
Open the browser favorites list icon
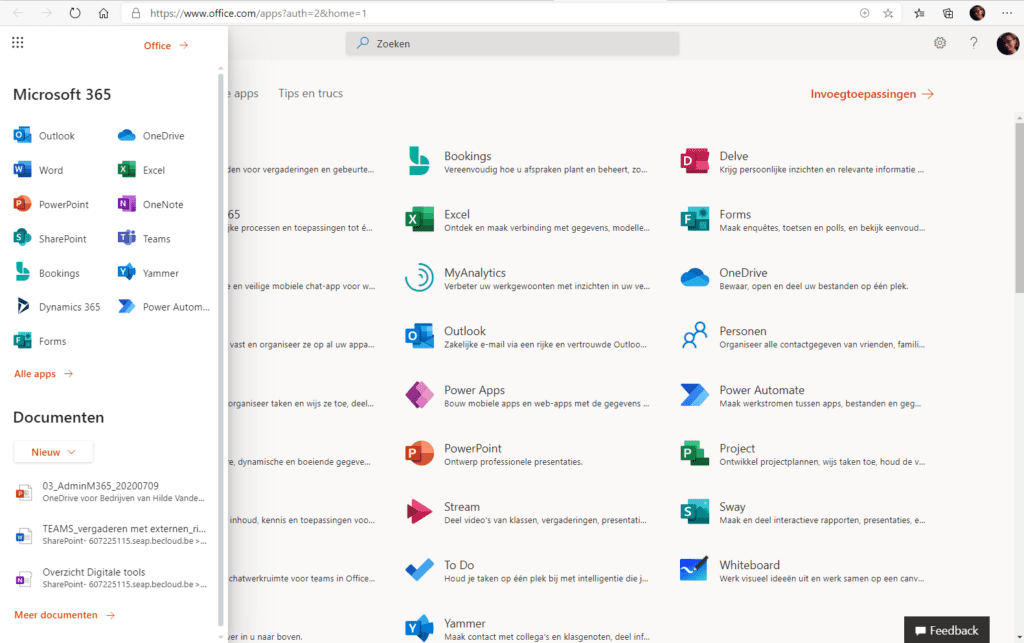coord(920,13)
